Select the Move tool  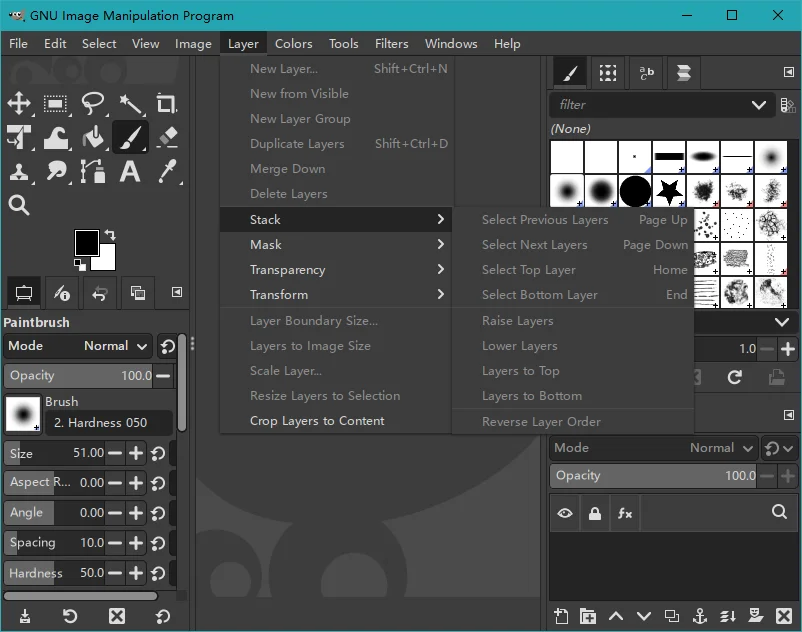click(x=19, y=103)
